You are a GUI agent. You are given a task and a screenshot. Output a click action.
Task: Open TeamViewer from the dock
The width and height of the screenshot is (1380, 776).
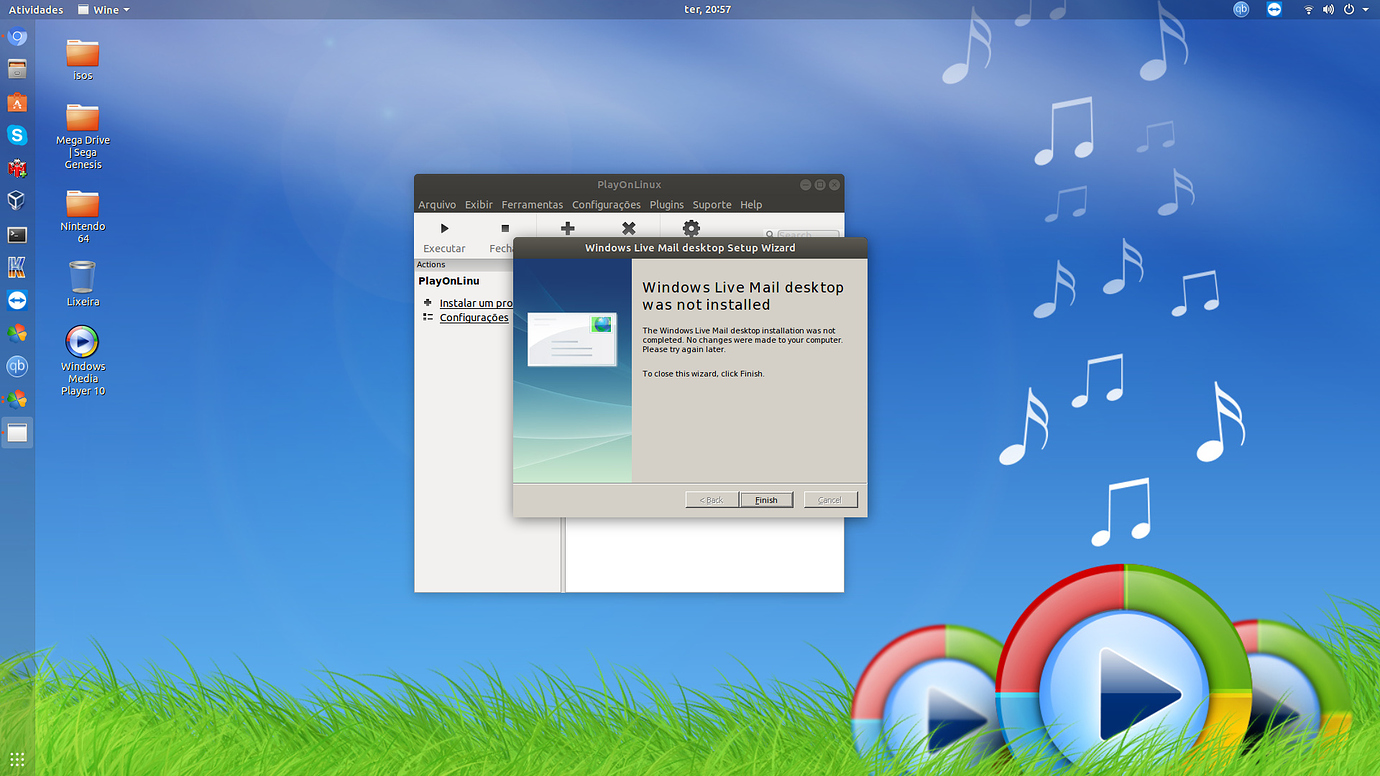(x=17, y=300)
